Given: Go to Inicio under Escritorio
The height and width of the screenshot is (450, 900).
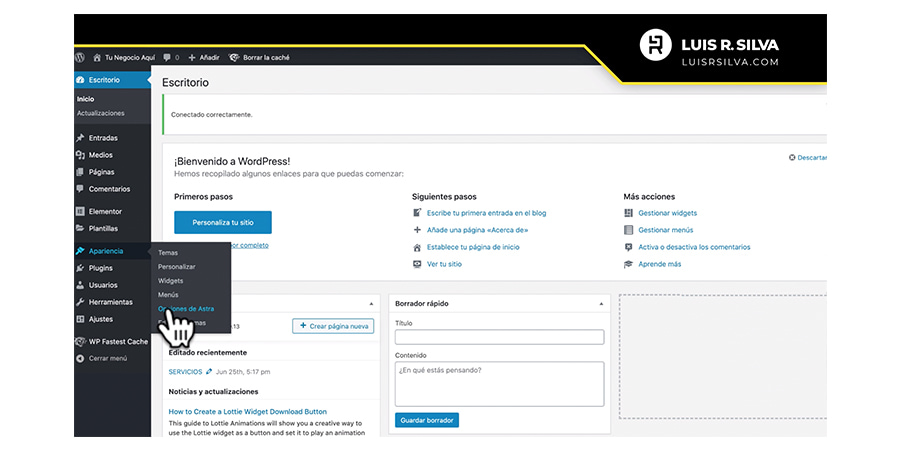Looking at the screenshot, I should (x=86, y=99).
